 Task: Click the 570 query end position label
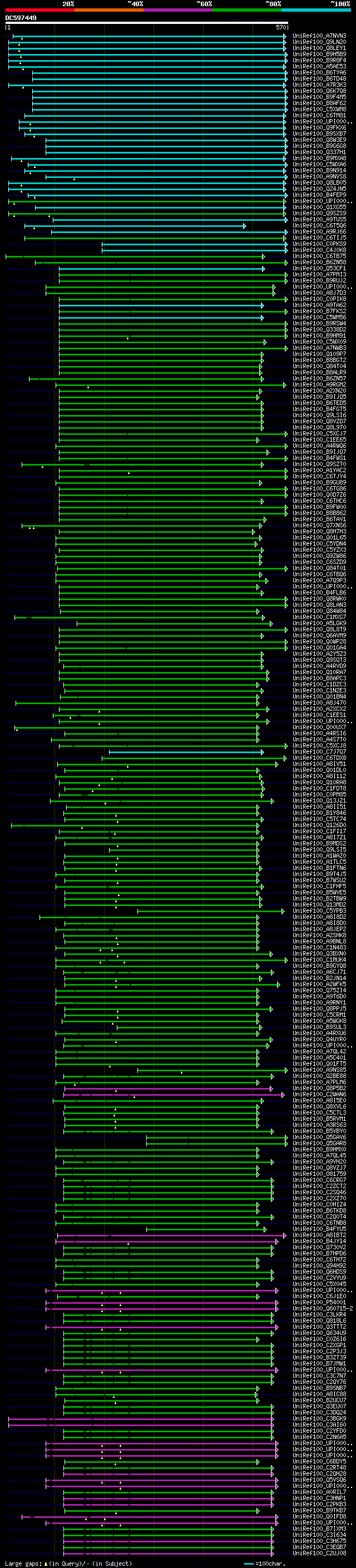[280, 27]
